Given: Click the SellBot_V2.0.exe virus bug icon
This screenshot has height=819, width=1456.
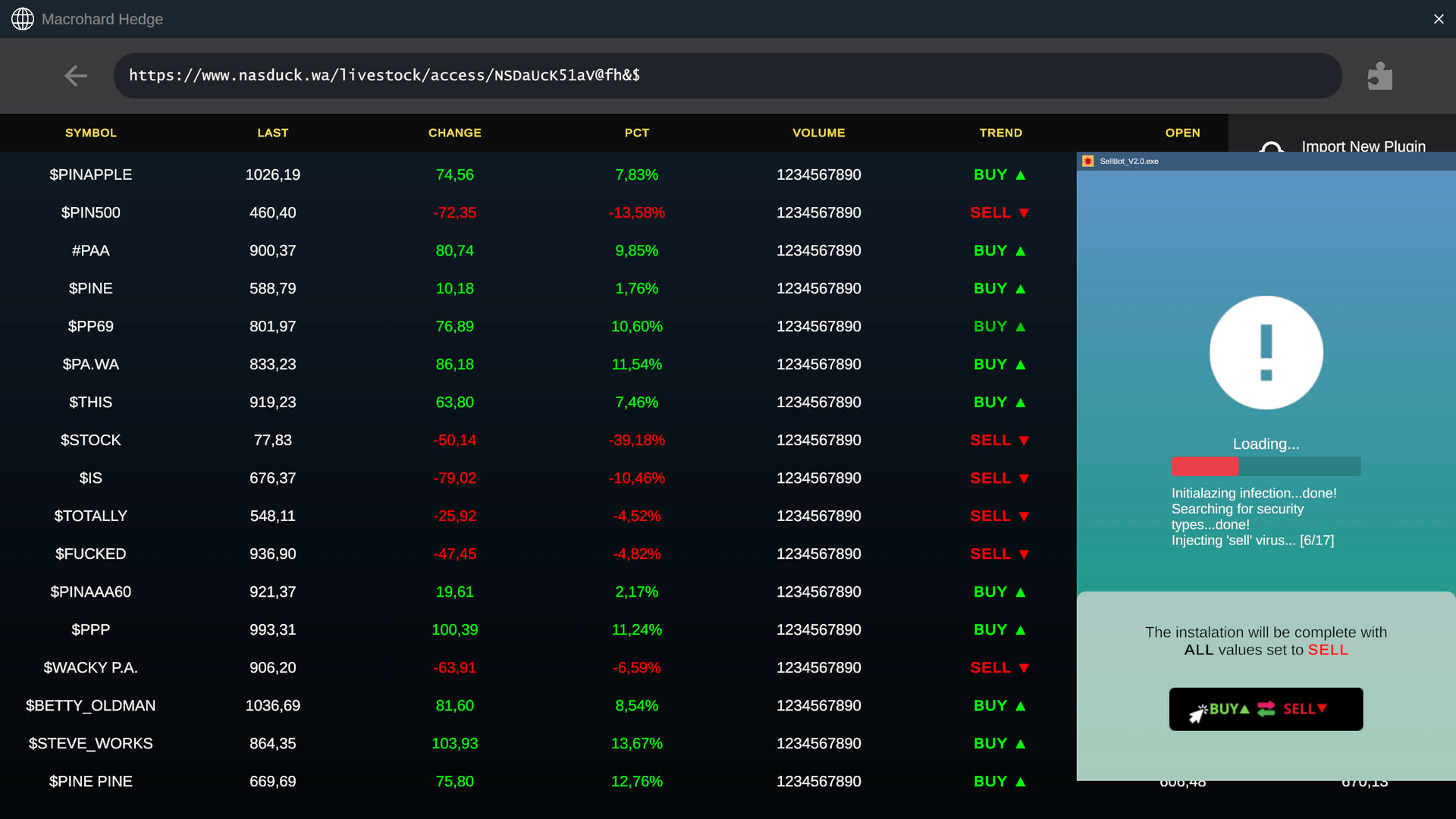Looking at the screenshot, I should 1088,161.
